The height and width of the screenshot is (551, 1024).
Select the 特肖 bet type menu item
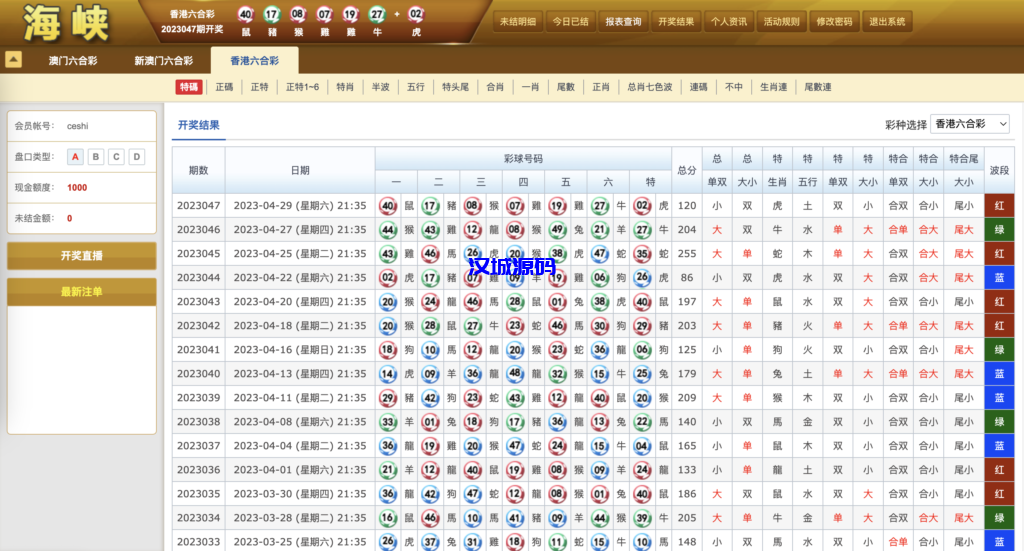click(345, 88)
